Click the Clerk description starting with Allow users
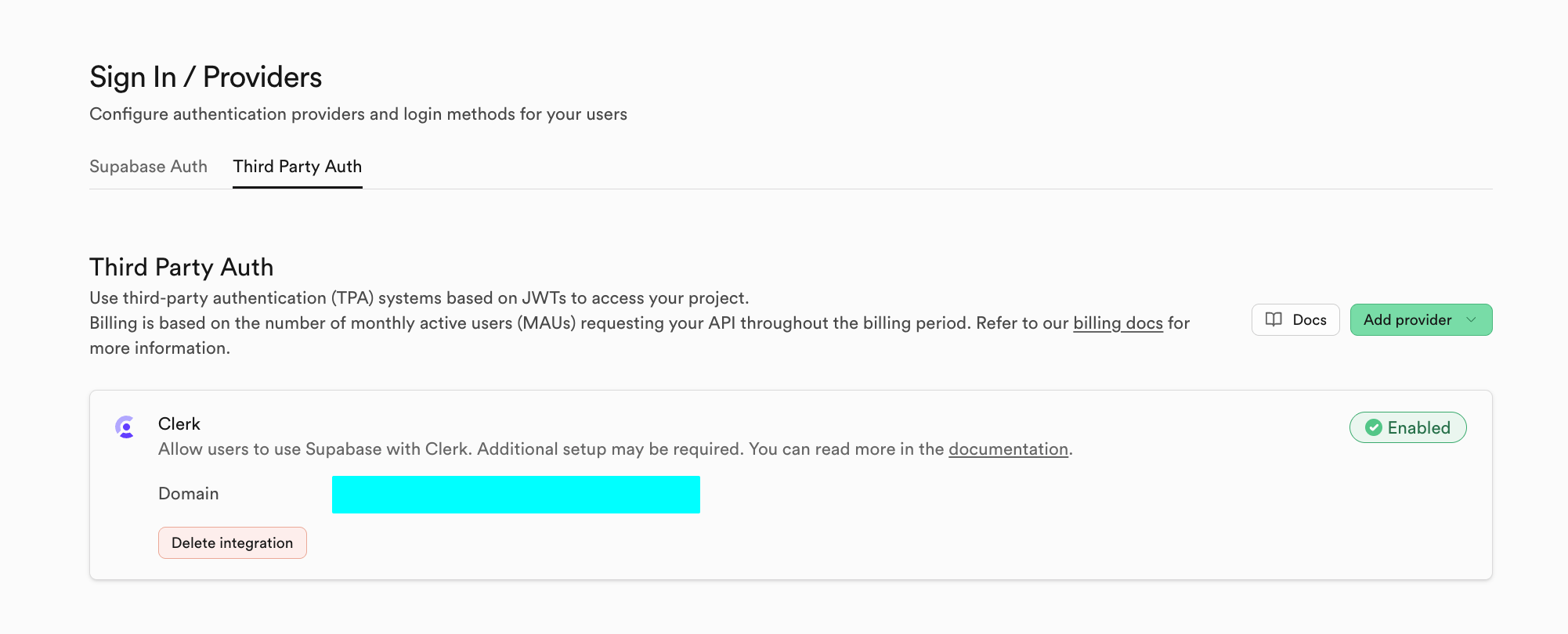 (548, 449)
